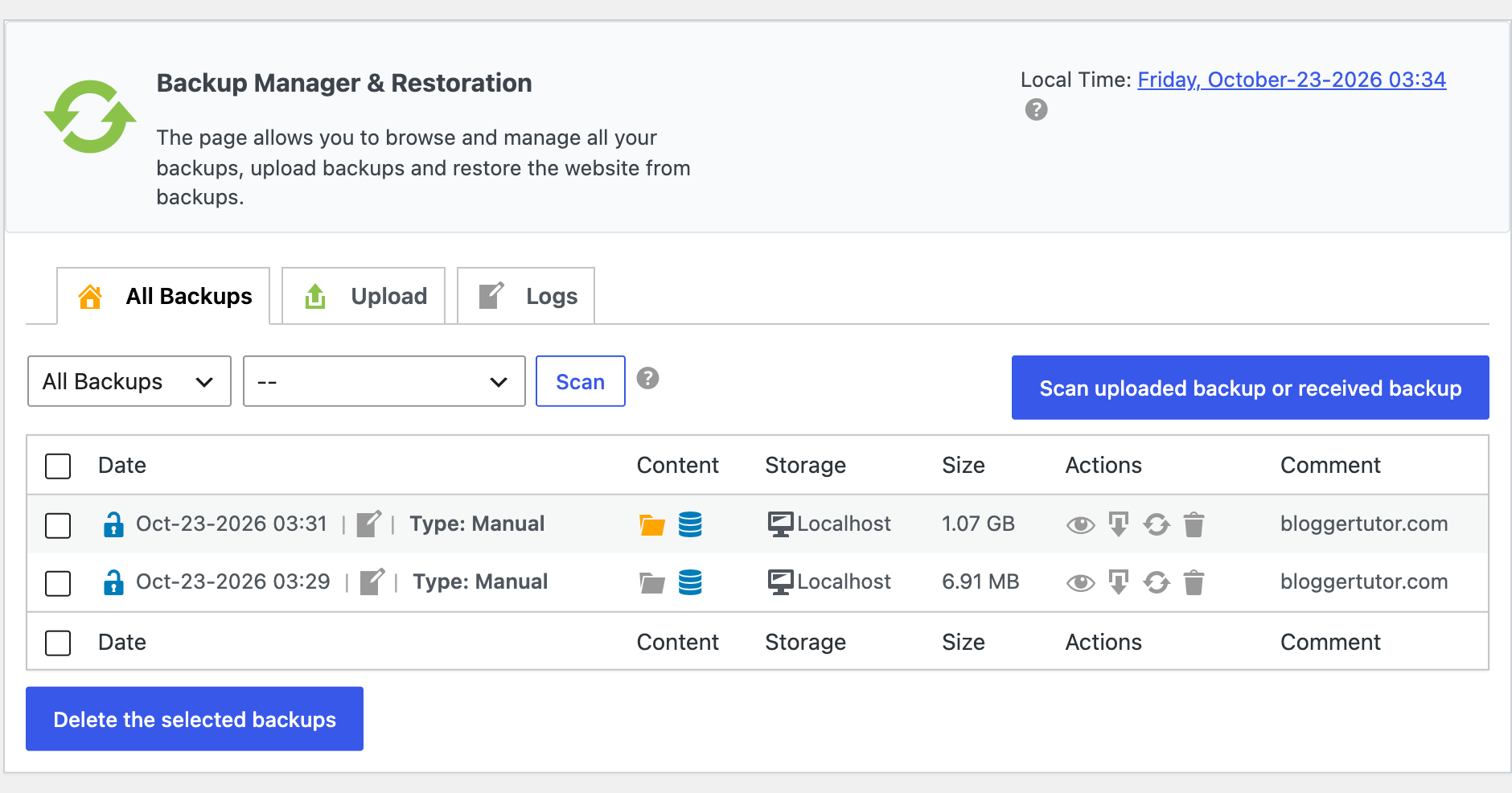1512x793 pixels.
Task: Switch to the All Backups tab
Action: click(x=163, y=296)
